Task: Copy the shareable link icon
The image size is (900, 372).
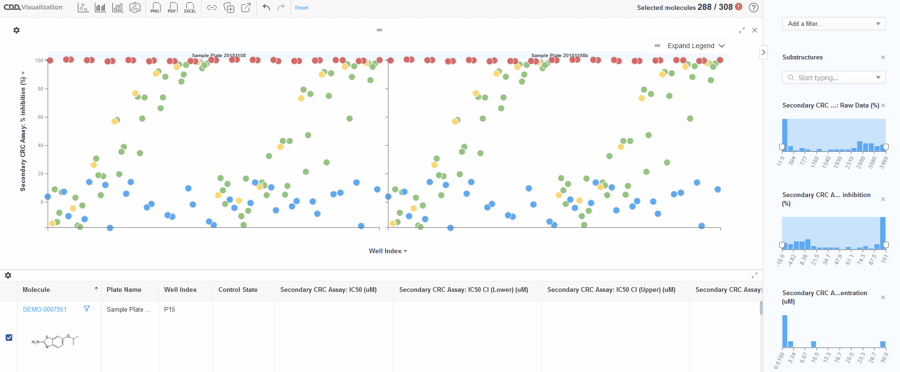Action: coord(212,7)
